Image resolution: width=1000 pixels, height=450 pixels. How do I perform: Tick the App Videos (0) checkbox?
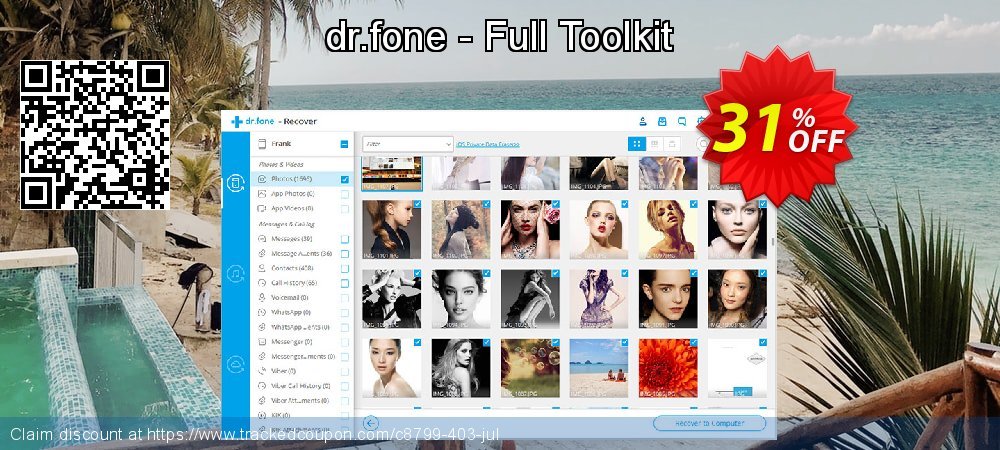(344, 208)
